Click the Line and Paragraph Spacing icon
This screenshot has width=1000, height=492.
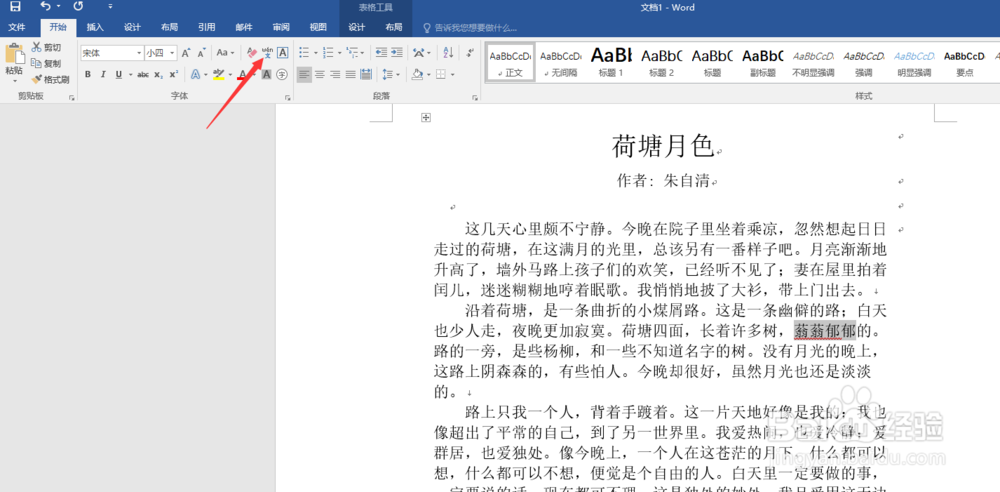point(386,75)
